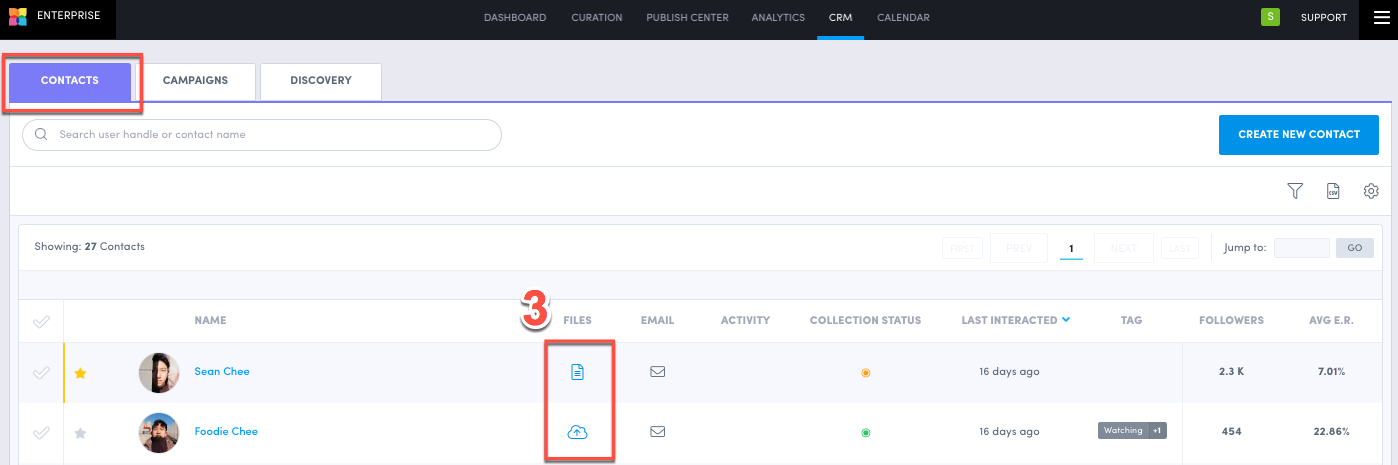Image resolution: width=1398 pixels, height=465 pixels.
Task: Check the select-all contacts checkbox
Action: [x=41, y=321]
